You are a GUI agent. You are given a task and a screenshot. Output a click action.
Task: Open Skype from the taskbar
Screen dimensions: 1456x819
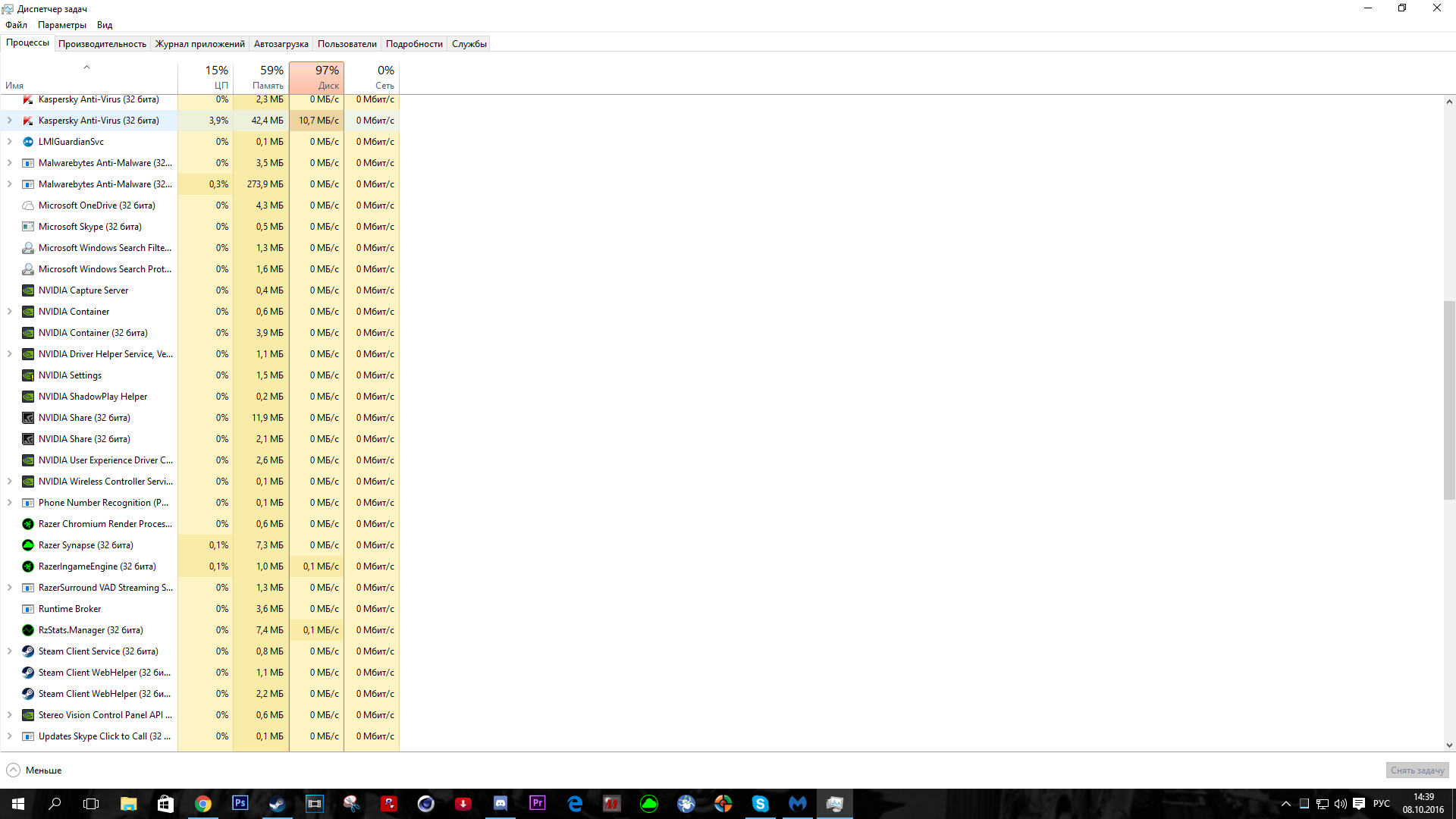[x=760, y=803]
